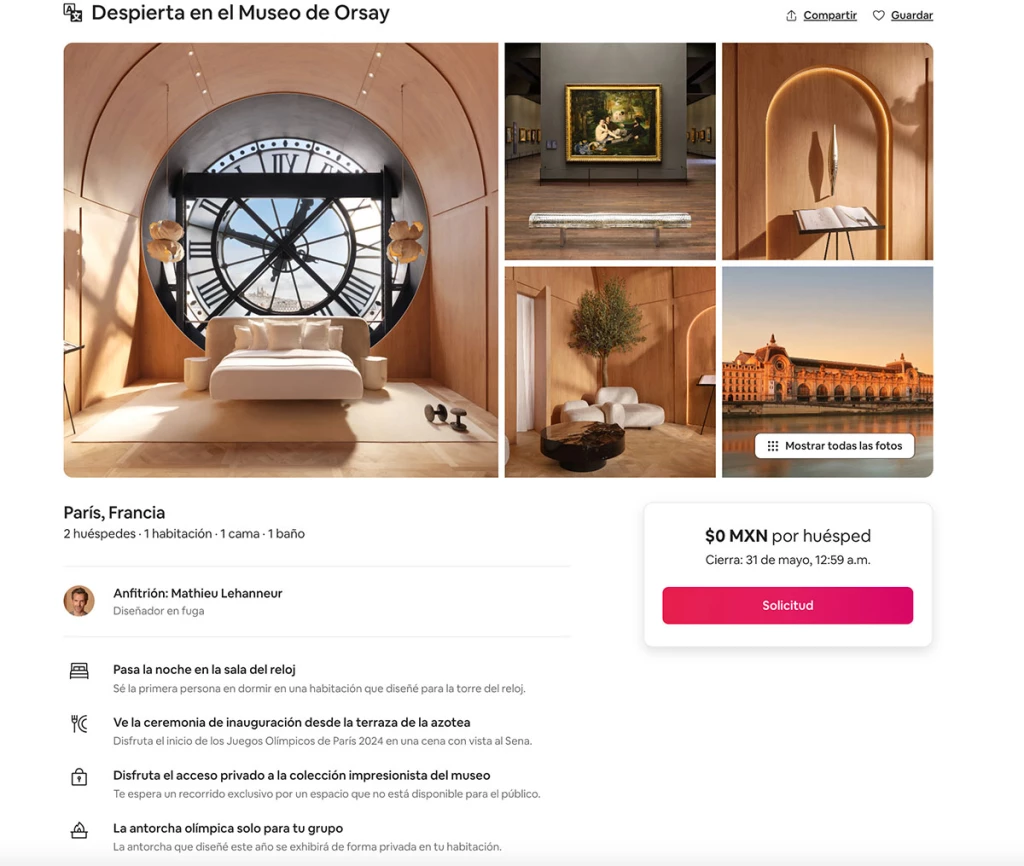Click the torch icon for the Olympic torch item
This screenshot has width=1024, height=866.
pyautogui.click(x=79, y=830)
